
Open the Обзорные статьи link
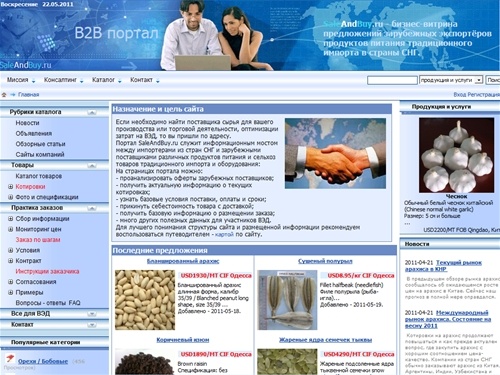click(x=40, y=144)
